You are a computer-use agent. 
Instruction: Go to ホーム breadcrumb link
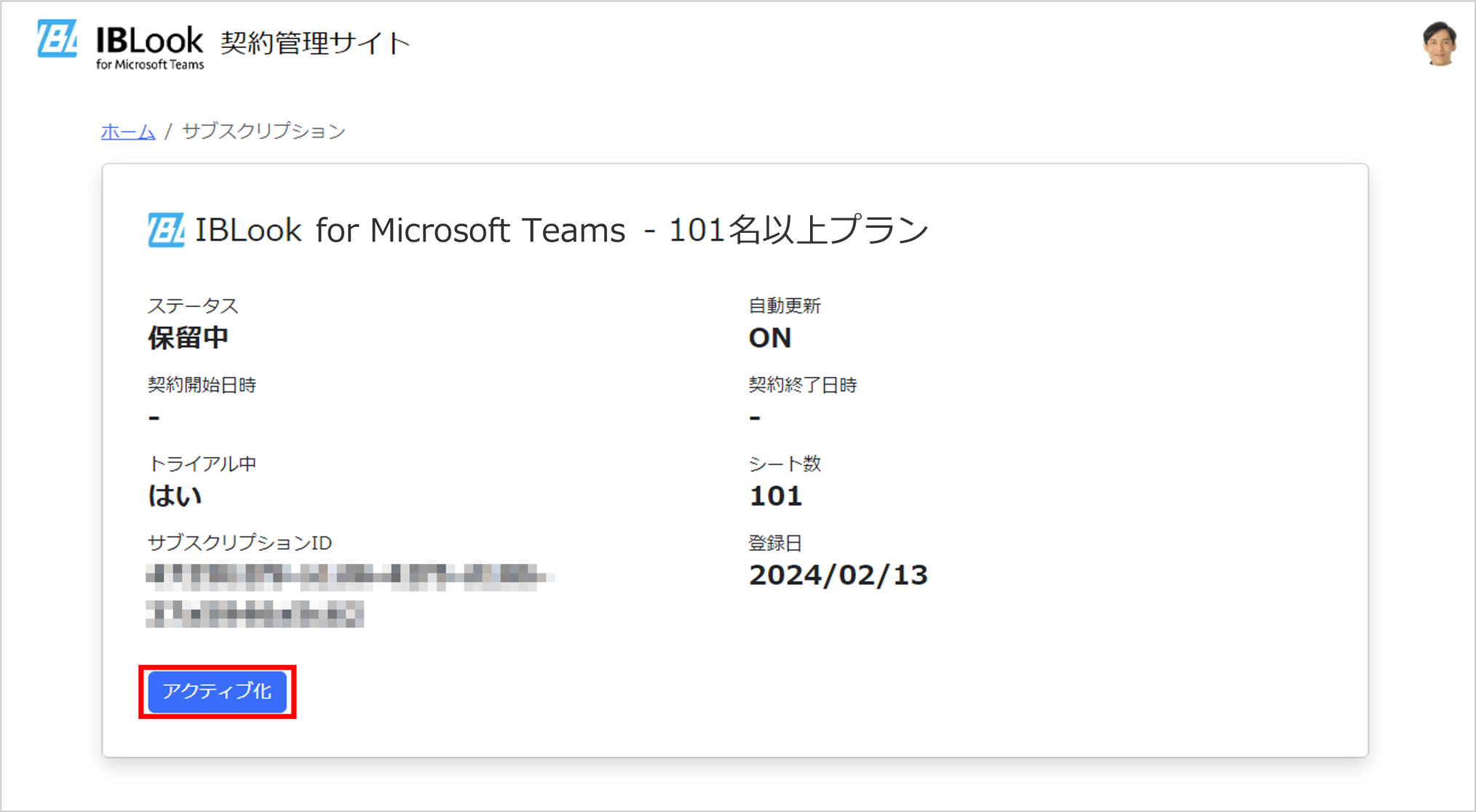[x=128, y=132]
